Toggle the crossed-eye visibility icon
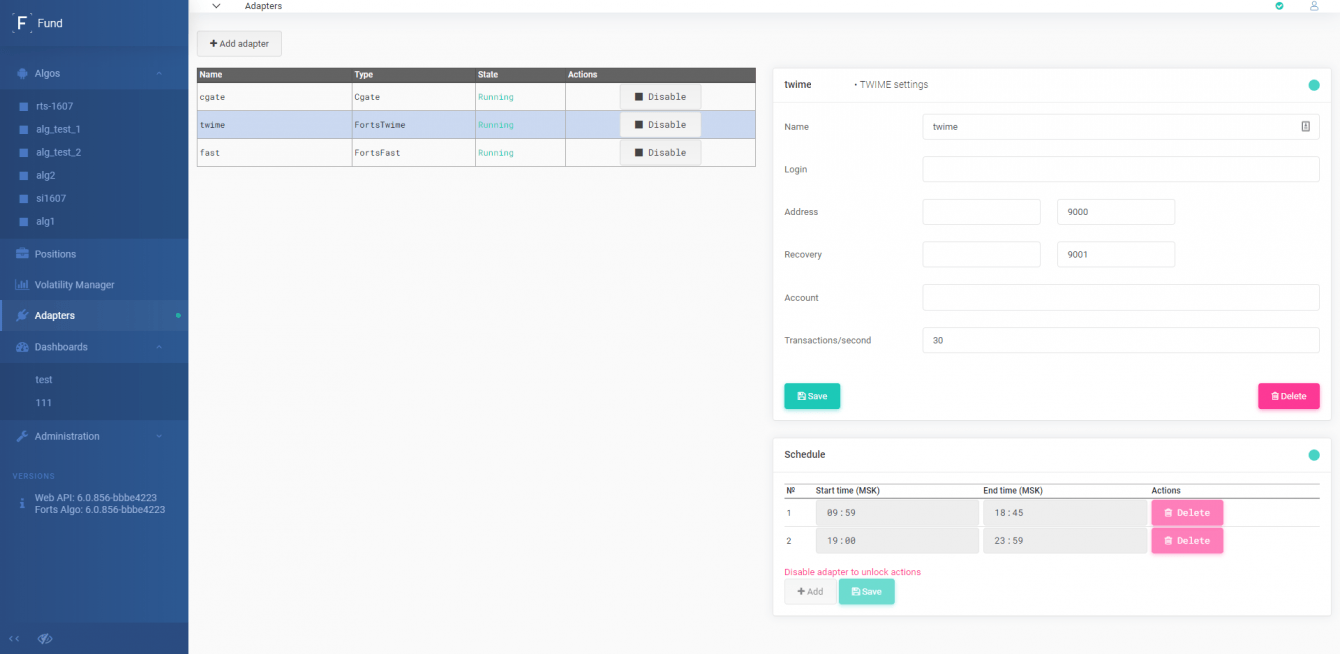Image resolution: width=1340 pixels, height=654 pixels. tap(44, 638)
